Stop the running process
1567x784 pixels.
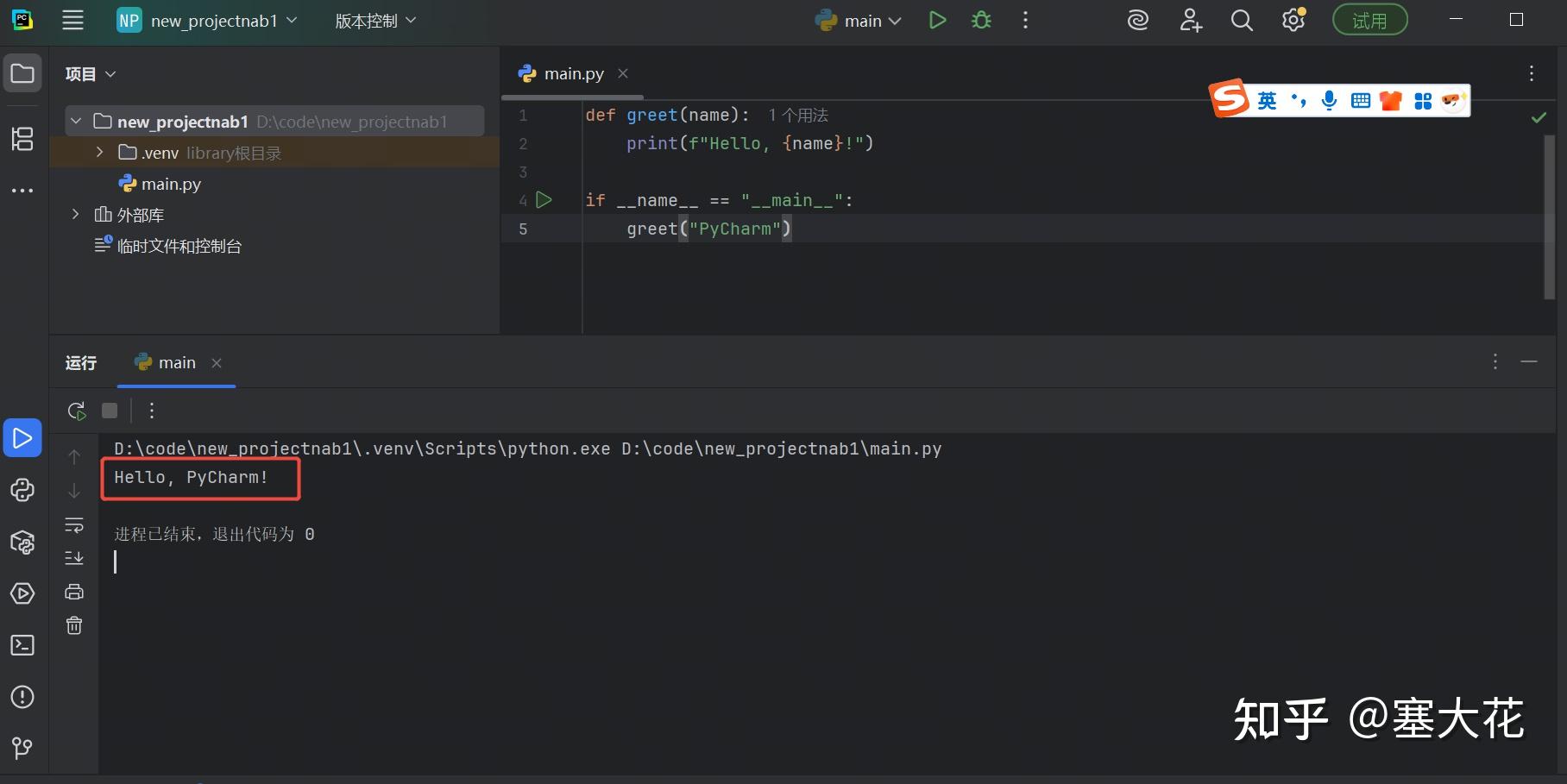tap(110, 411)
